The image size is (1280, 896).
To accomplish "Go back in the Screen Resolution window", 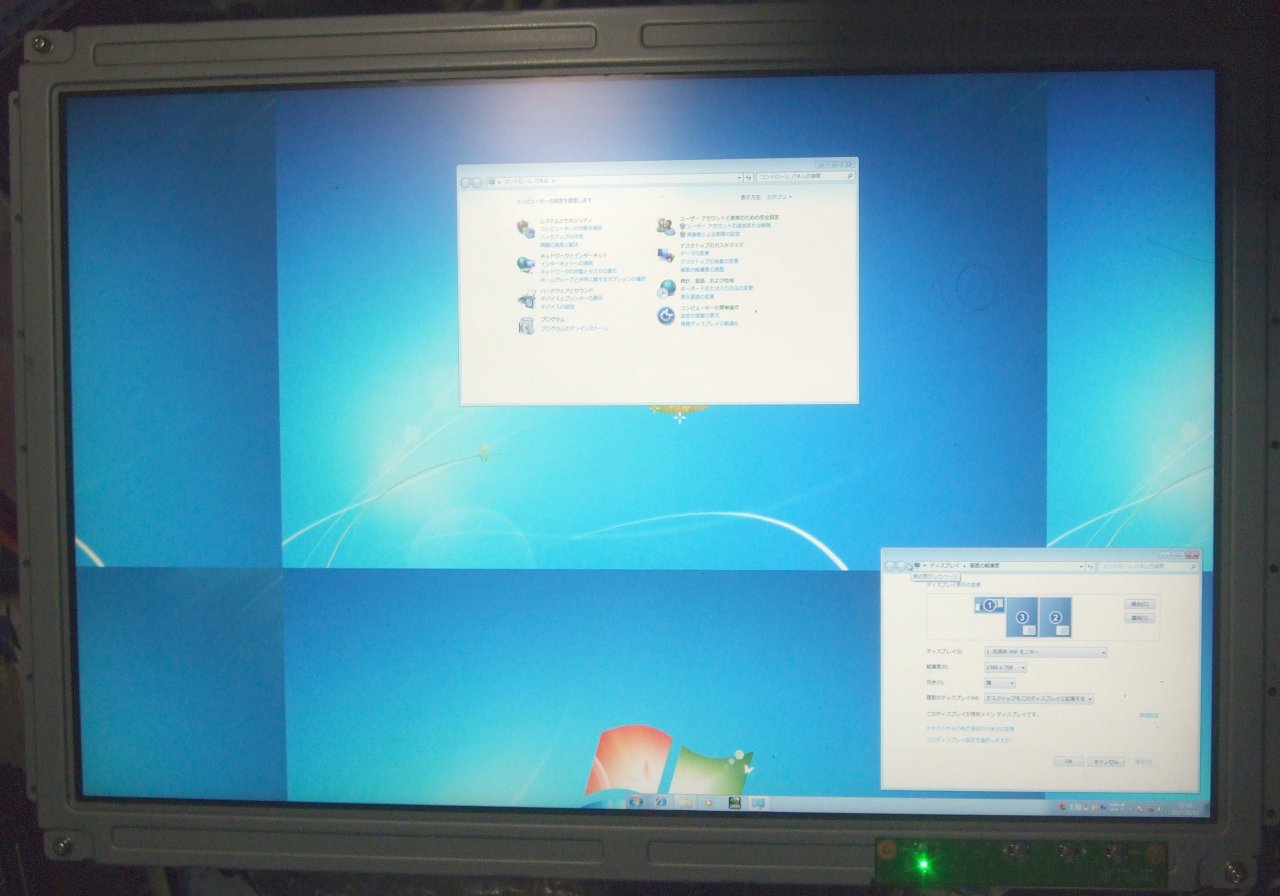I will 889,566.
